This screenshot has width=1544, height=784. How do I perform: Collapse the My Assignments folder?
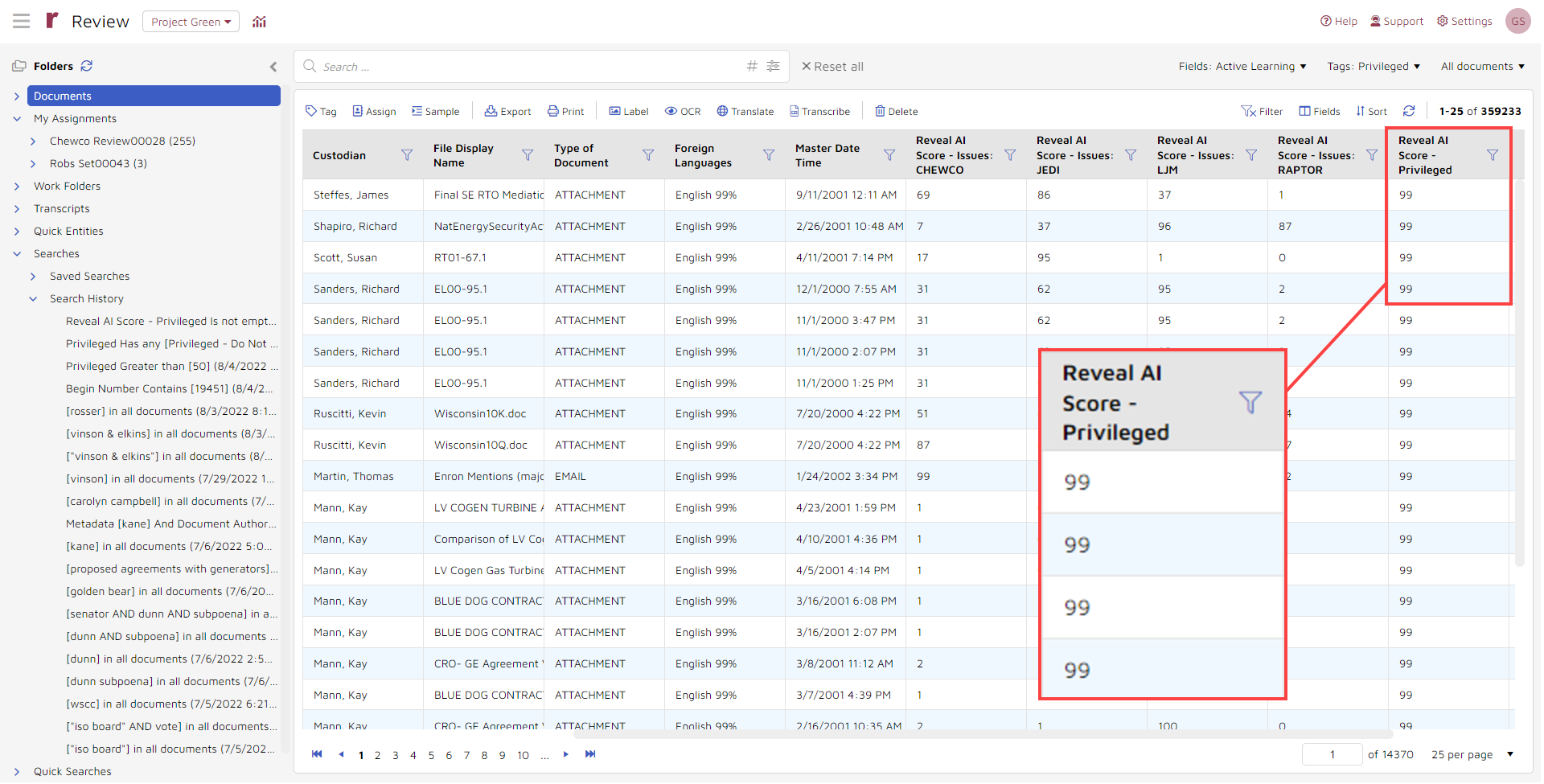tap(17, 118)
